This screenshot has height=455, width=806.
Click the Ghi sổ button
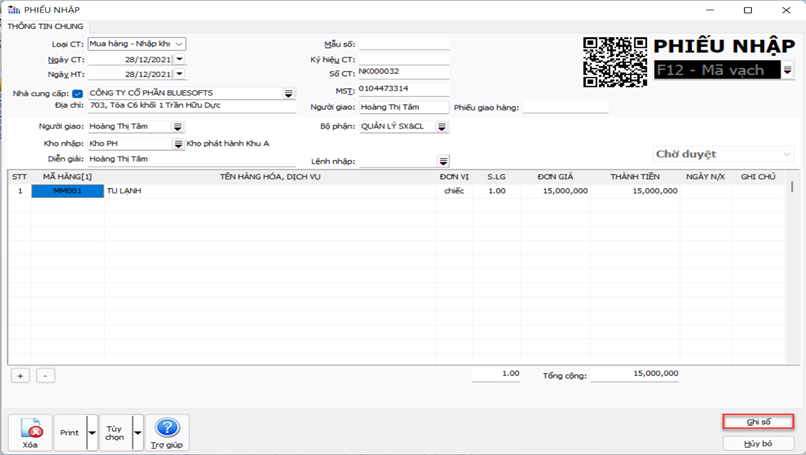(758, 422)
